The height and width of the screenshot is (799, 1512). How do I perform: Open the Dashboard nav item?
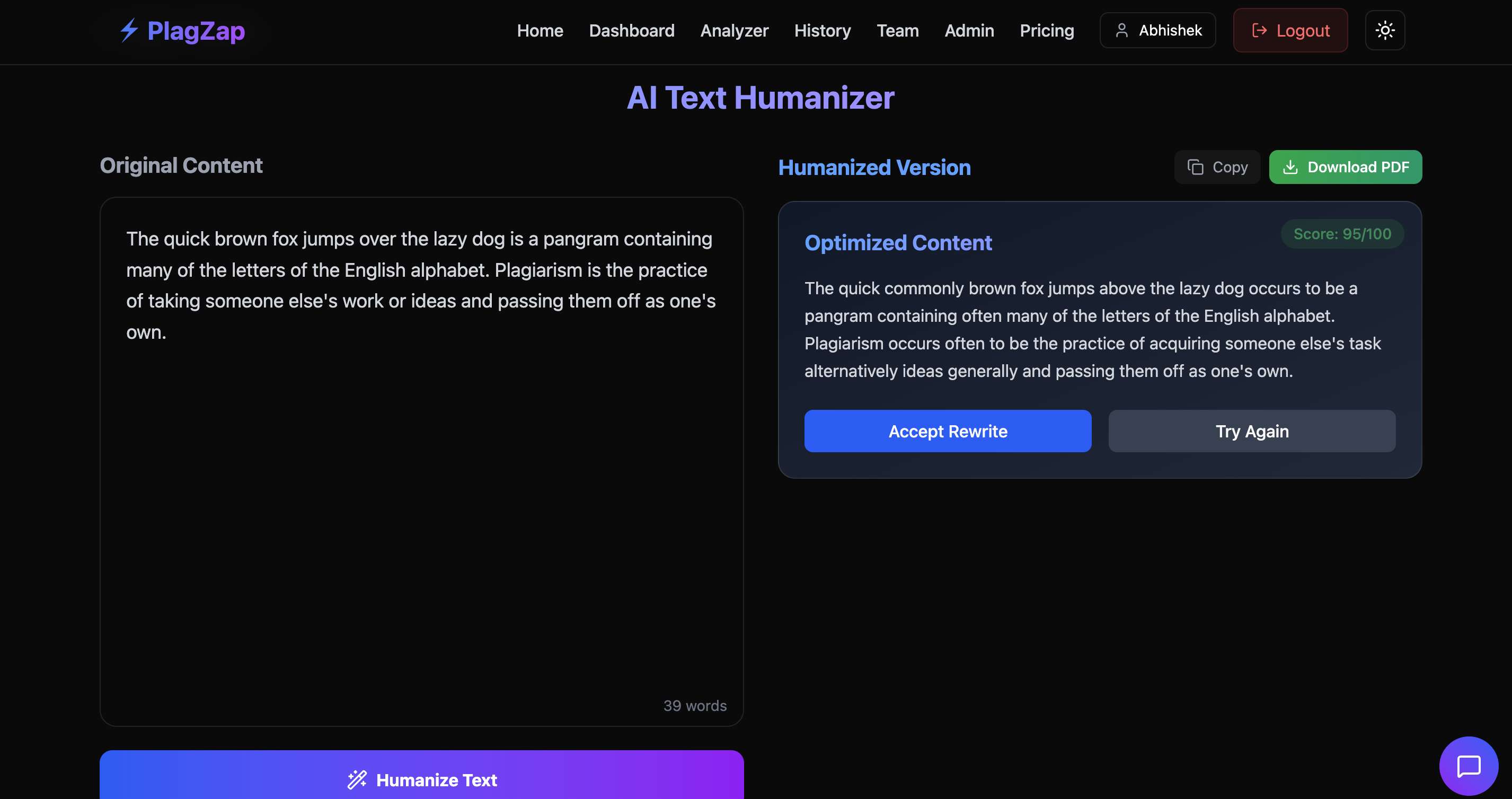click(632, 31)
